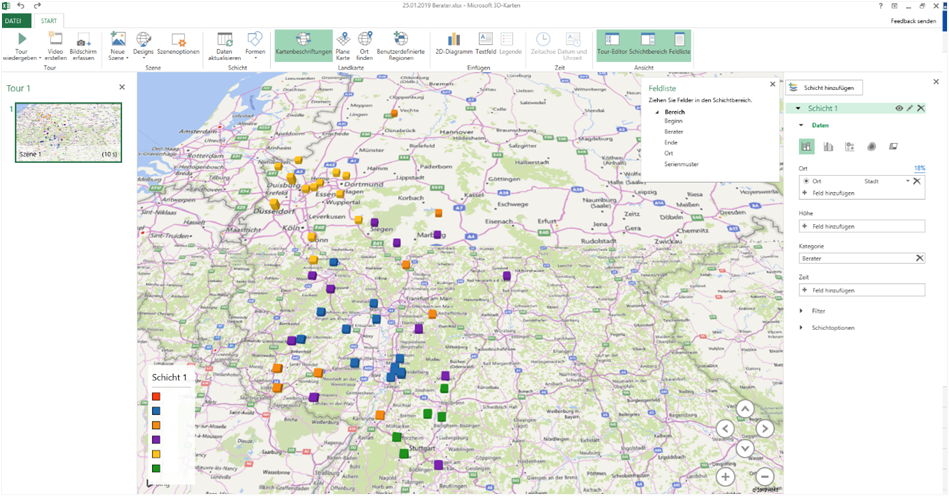
Task: Click Daten aktualisieren icon
Action: (225, 40)
